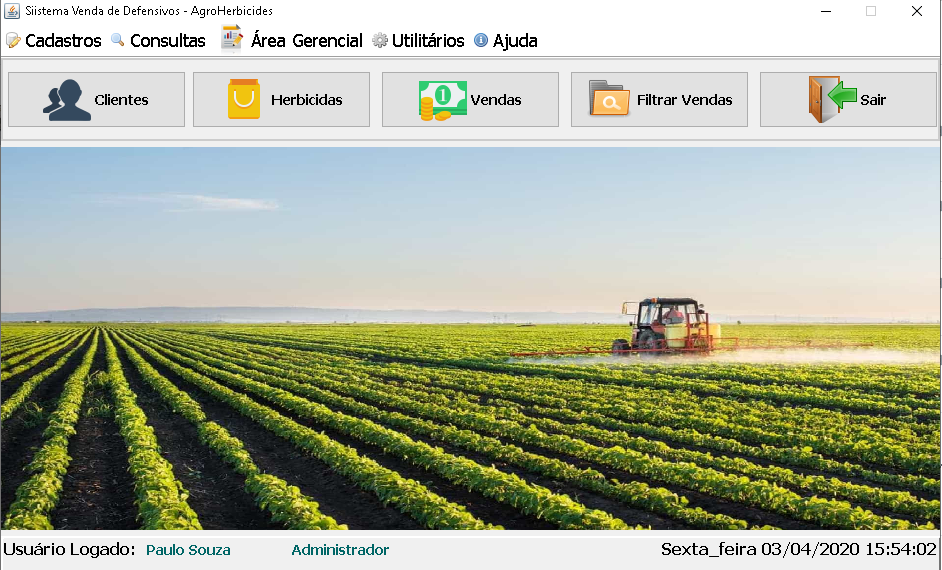Open the Área Gerencial menu
Viewport: 942px width, 570px height.
click(x=292, y=40)
